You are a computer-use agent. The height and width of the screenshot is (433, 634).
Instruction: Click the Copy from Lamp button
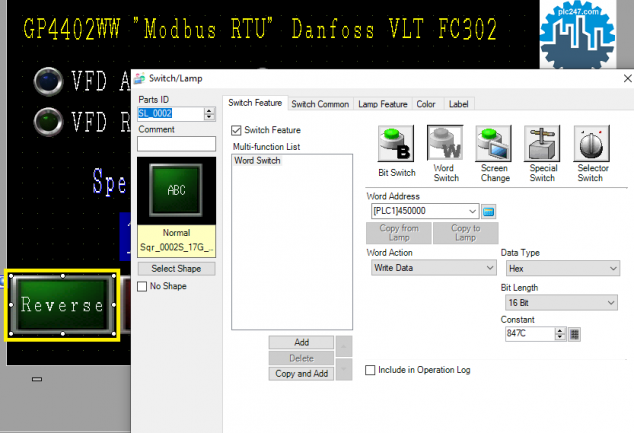399,233
